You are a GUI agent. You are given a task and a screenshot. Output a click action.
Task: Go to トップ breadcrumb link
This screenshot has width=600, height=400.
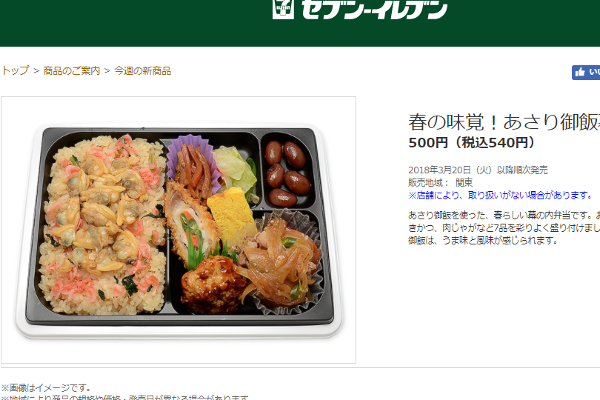(x=15, y=70)
